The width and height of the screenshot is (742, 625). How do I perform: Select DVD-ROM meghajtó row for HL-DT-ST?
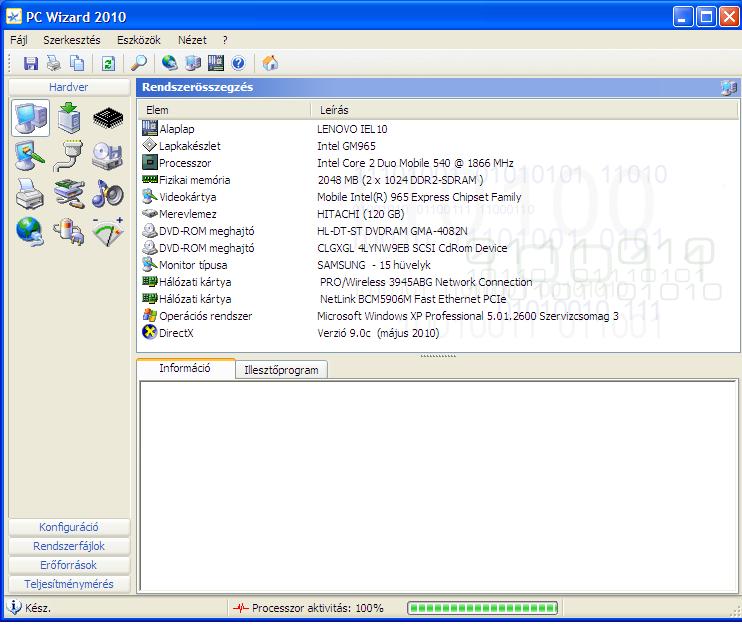pyautogui.click(x=438, y=231)
